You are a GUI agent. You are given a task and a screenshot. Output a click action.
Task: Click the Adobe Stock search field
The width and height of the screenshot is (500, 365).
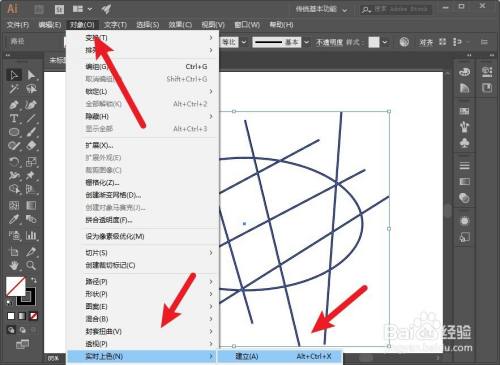(397, 9)
